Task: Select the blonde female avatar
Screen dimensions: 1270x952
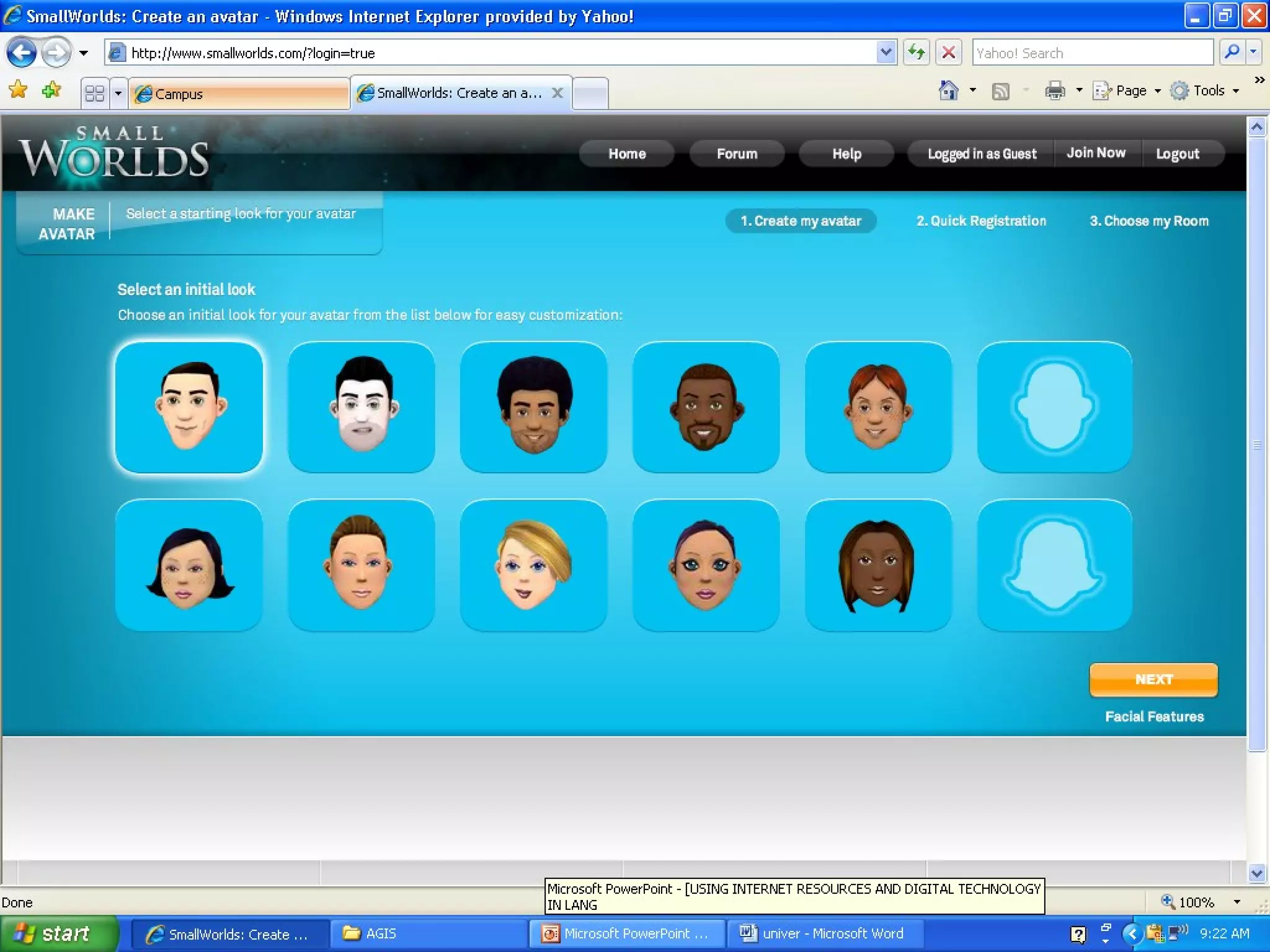Action: pos(533,565)
